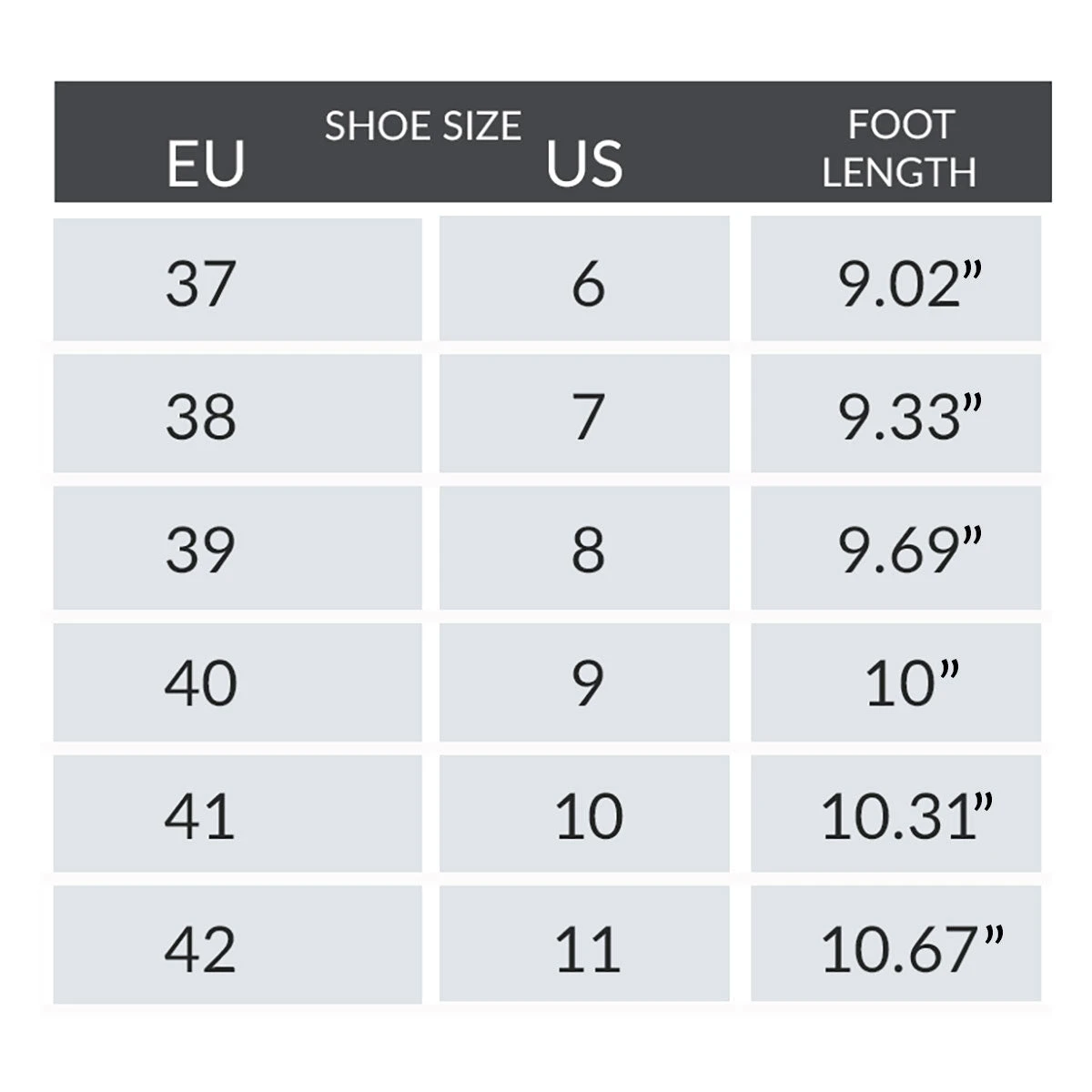The image size is (1092, 1092).
Task: Click the EU size 42 cell
Action: coord(237,946)
